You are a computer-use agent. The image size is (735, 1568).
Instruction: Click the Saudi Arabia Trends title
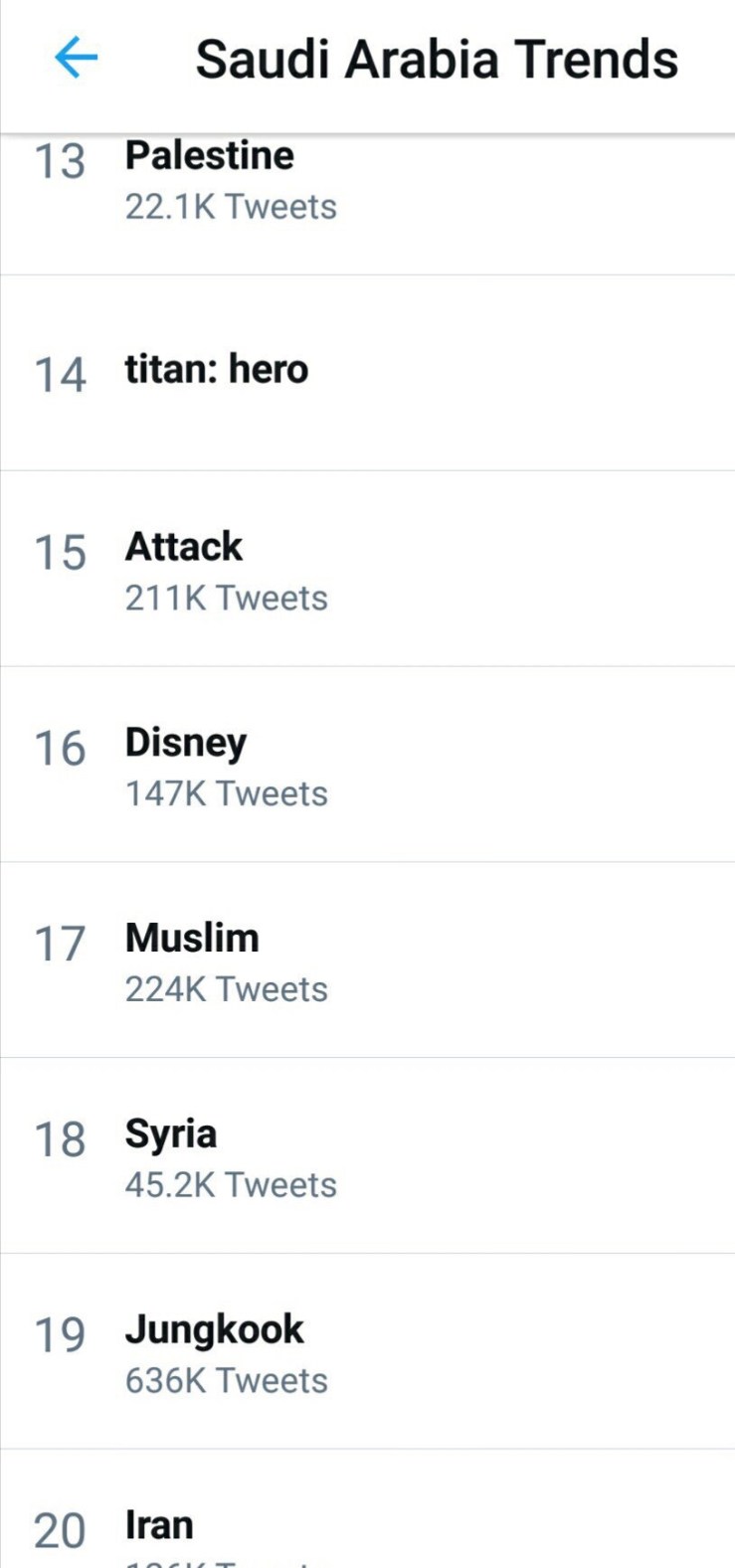[x=436, y=60]
